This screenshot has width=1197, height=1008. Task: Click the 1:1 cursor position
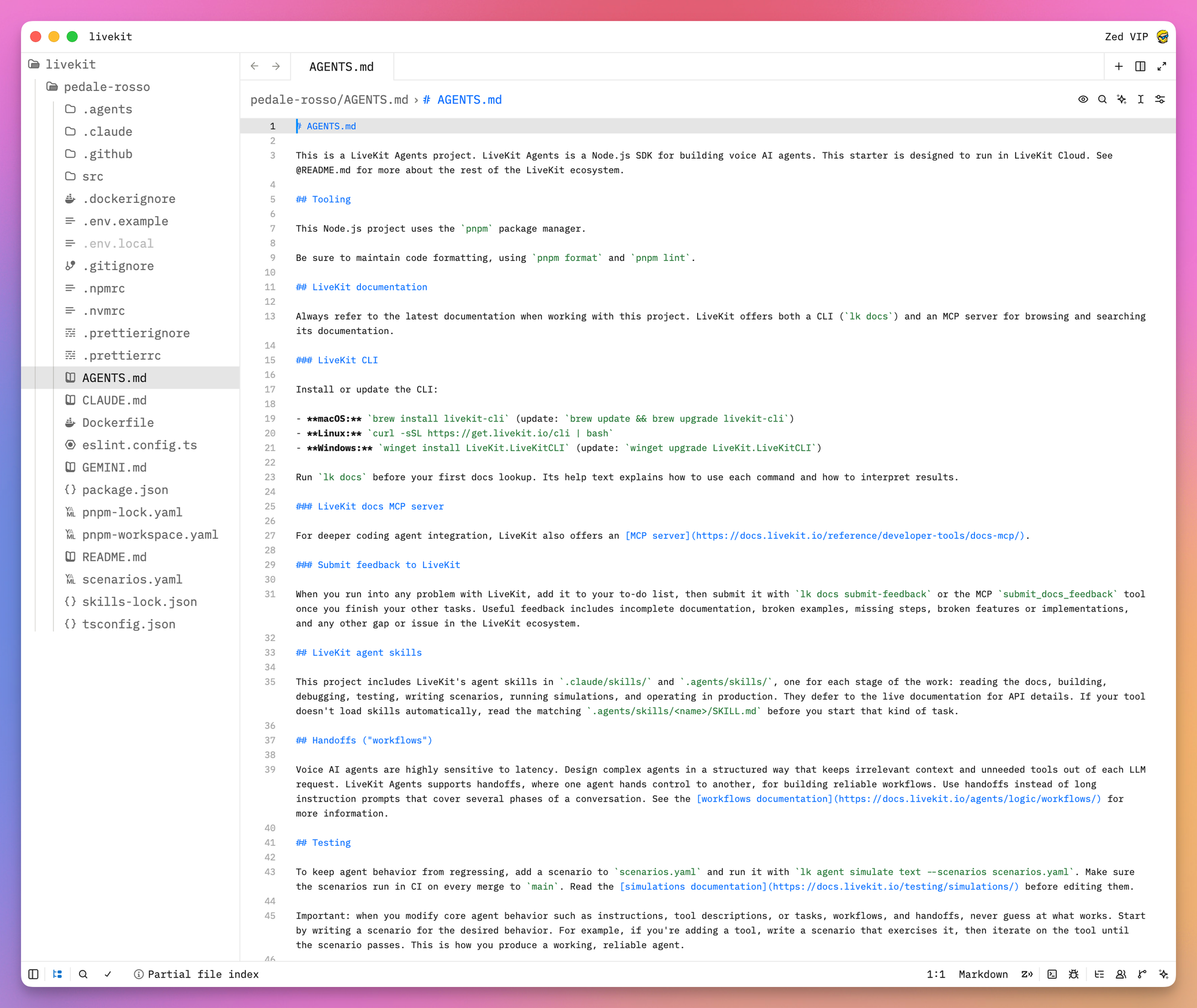[x=935, y=974]
